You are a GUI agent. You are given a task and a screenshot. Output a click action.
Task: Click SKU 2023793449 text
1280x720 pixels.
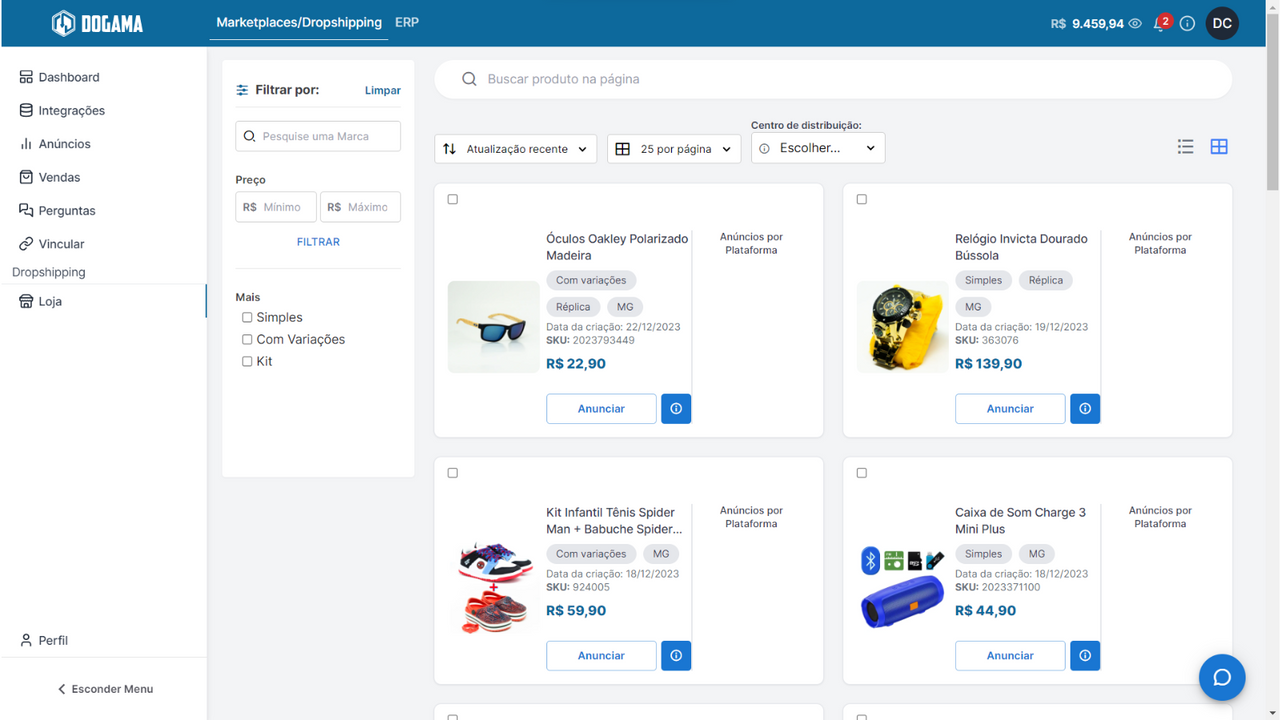590,341
